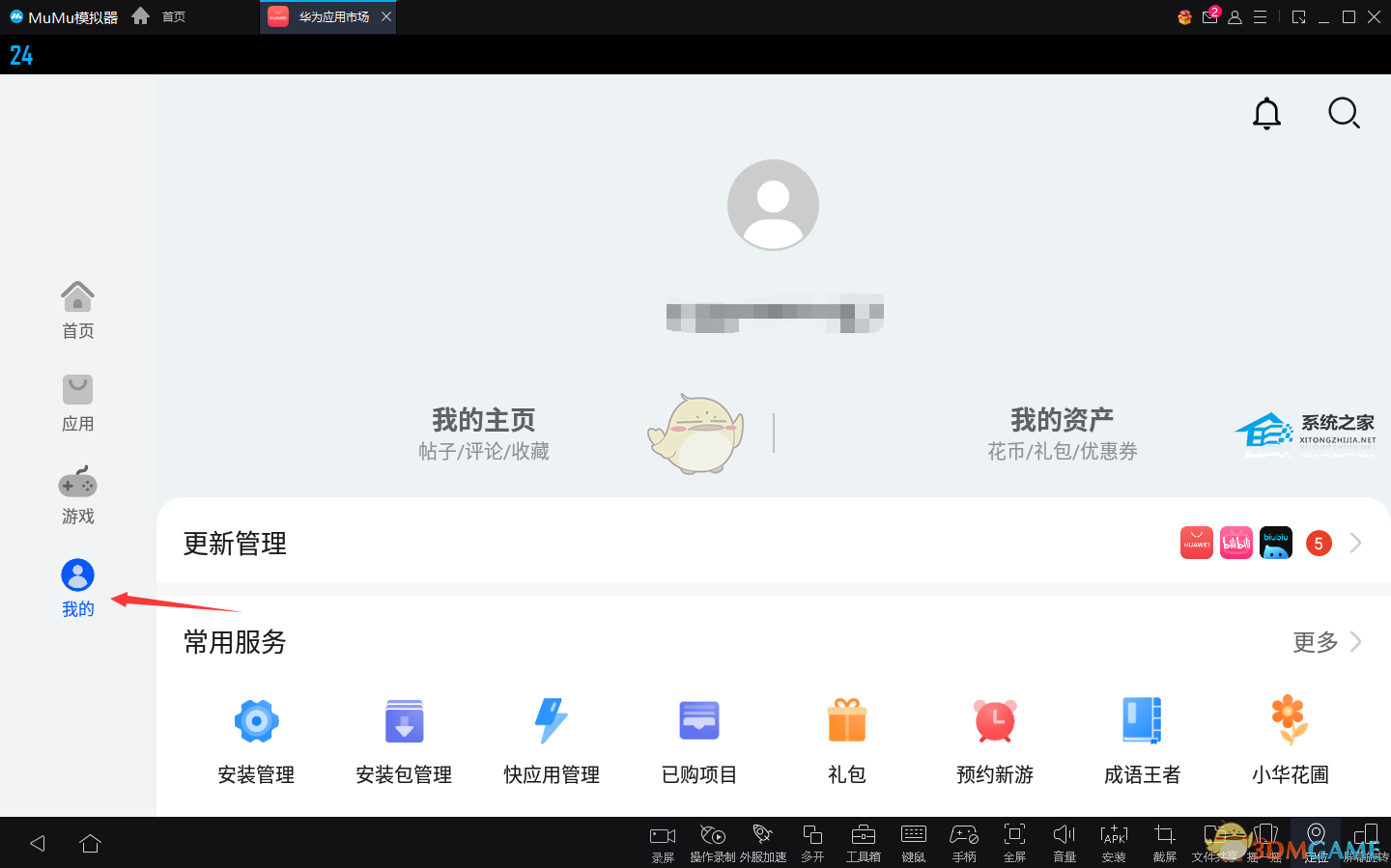Open the 礼包 gift icon

point(847,721)
